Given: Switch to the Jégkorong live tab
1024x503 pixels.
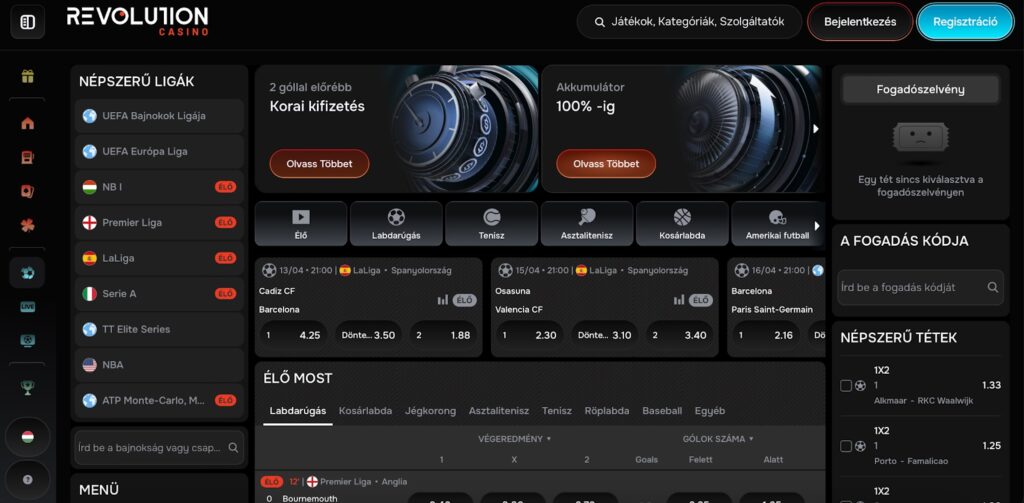Looking at the screenshot, I should tap(430, 411).
